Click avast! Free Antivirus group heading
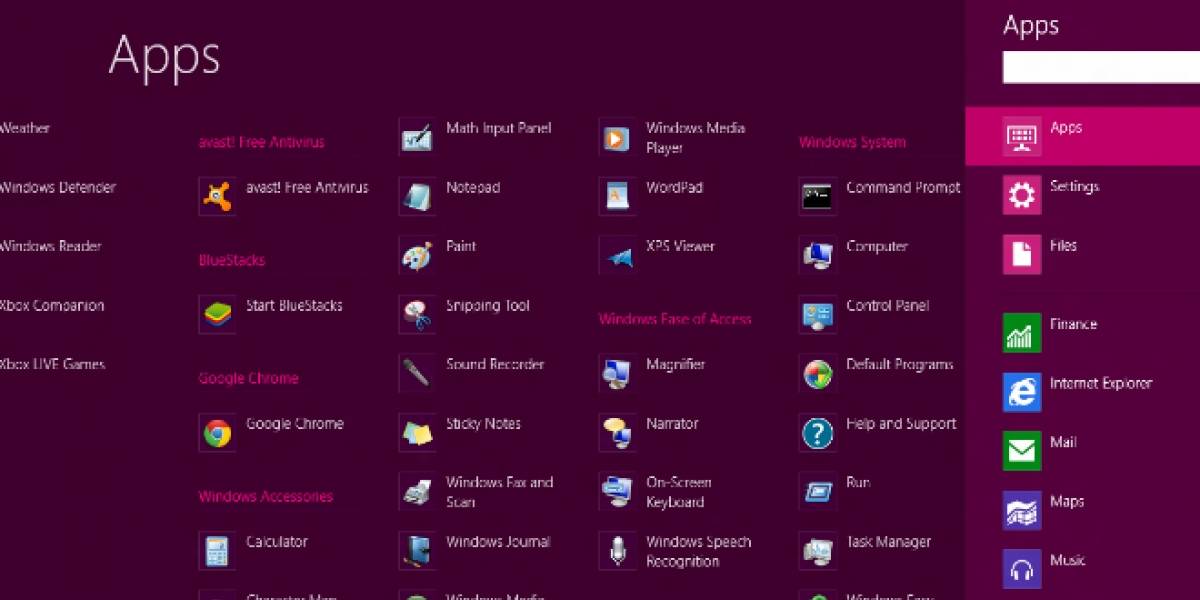1200x600 pixels. tap(261, 142)
